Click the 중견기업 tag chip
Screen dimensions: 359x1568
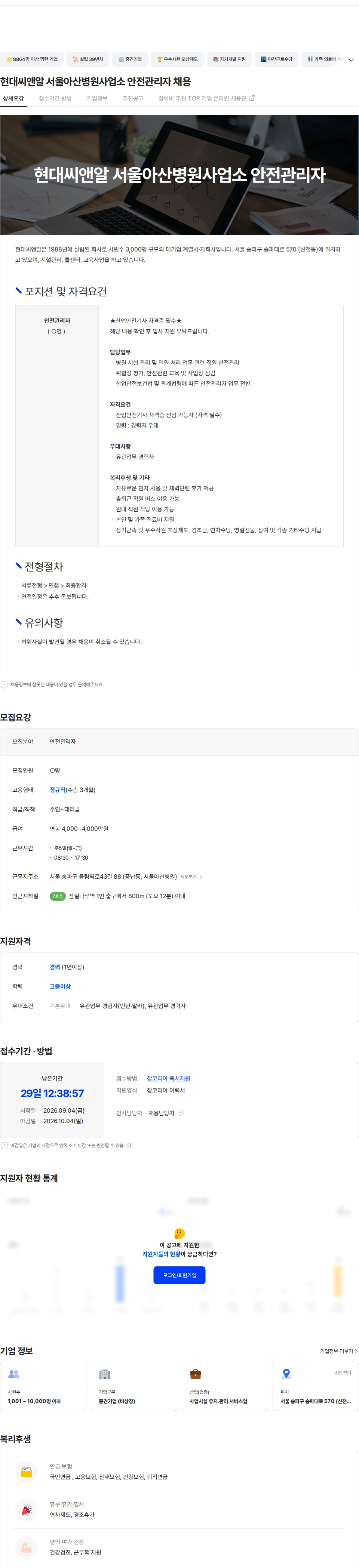point(130,59)
